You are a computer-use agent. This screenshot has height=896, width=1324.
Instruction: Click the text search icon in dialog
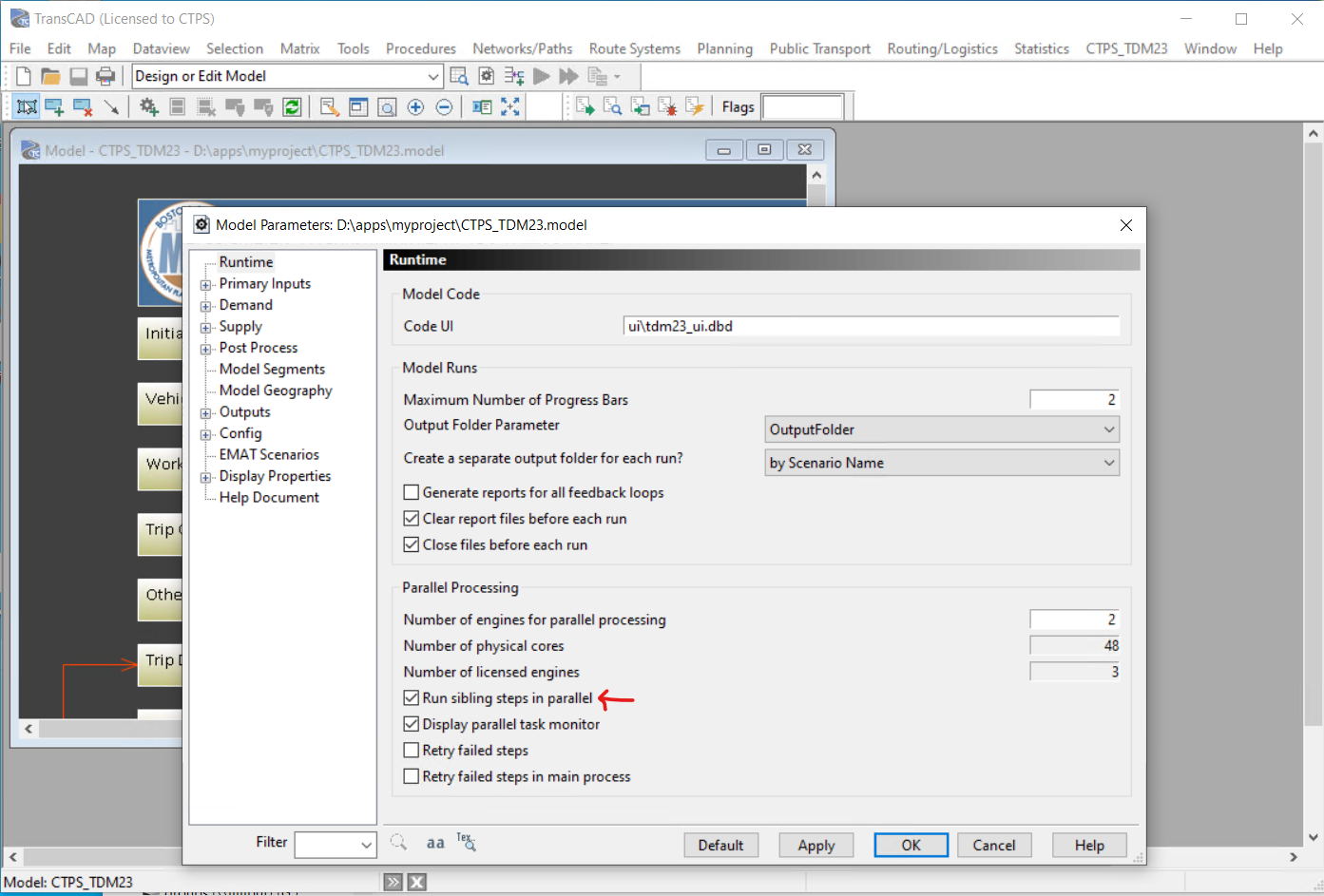pos(466,842)
